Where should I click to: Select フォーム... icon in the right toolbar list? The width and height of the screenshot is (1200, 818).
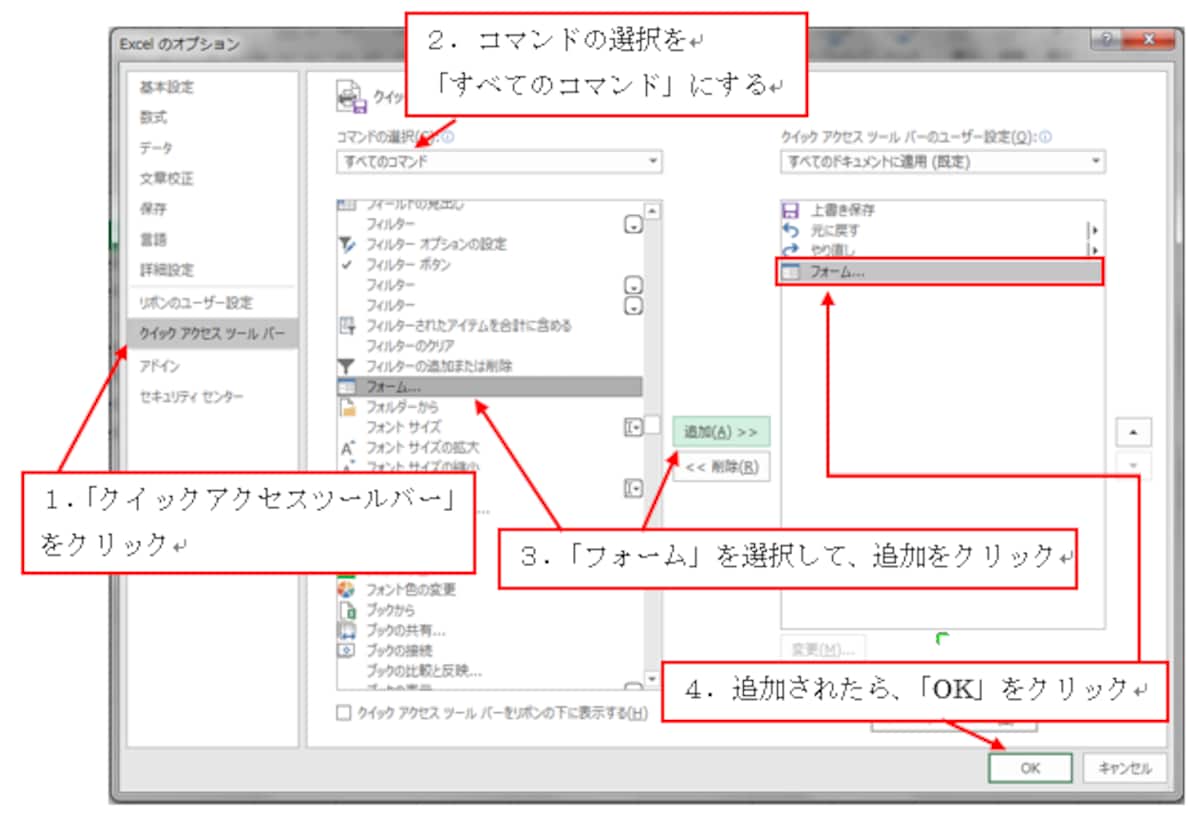coord(791,272)
